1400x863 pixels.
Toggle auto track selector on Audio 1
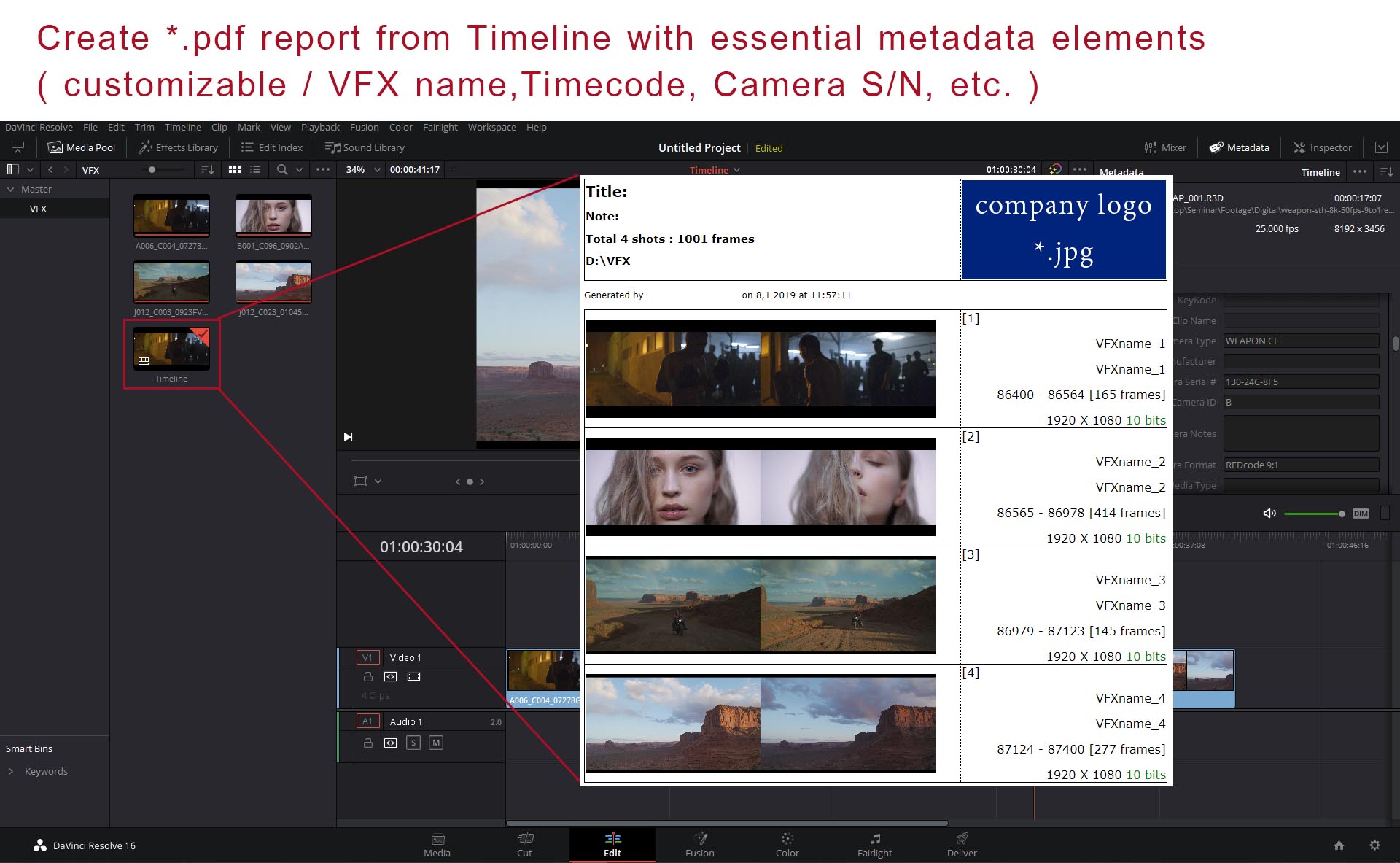[391, 743]
